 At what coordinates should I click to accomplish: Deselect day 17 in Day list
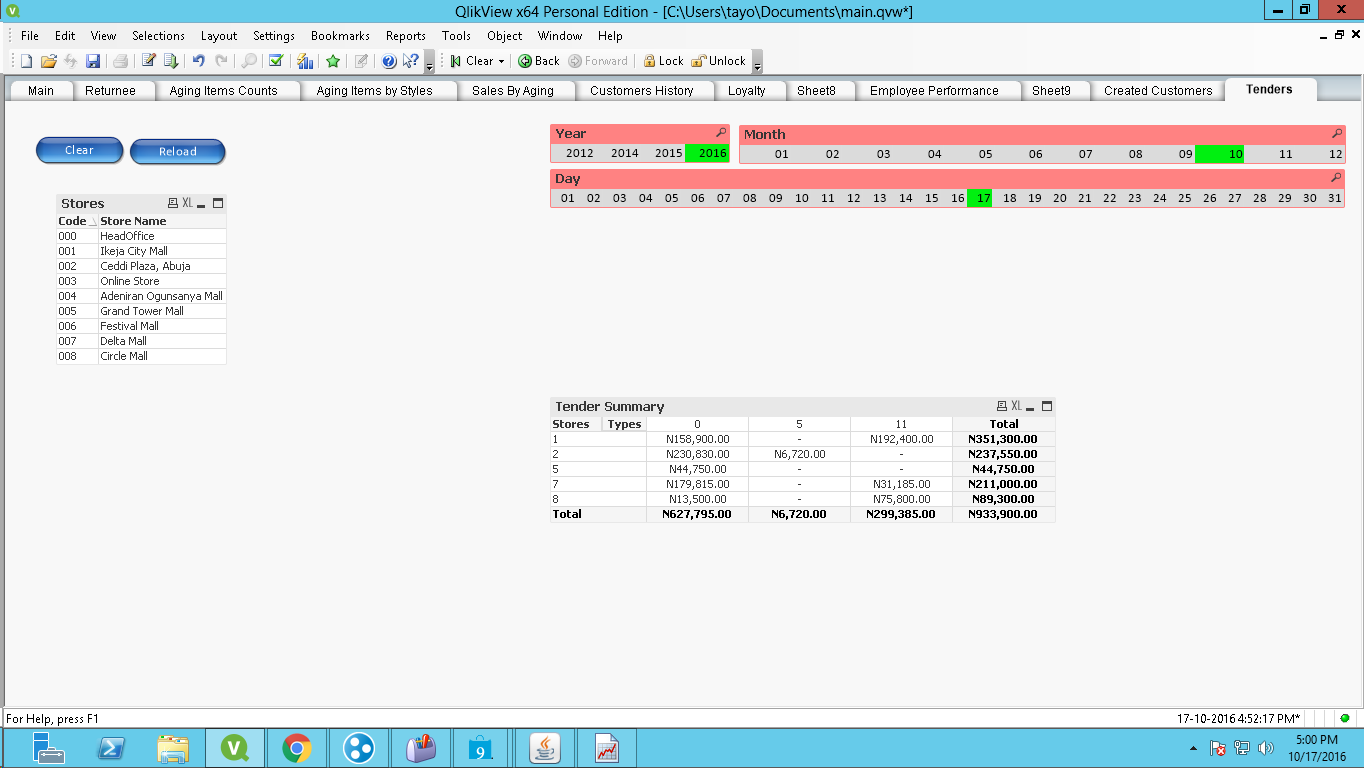pos(980,199)
